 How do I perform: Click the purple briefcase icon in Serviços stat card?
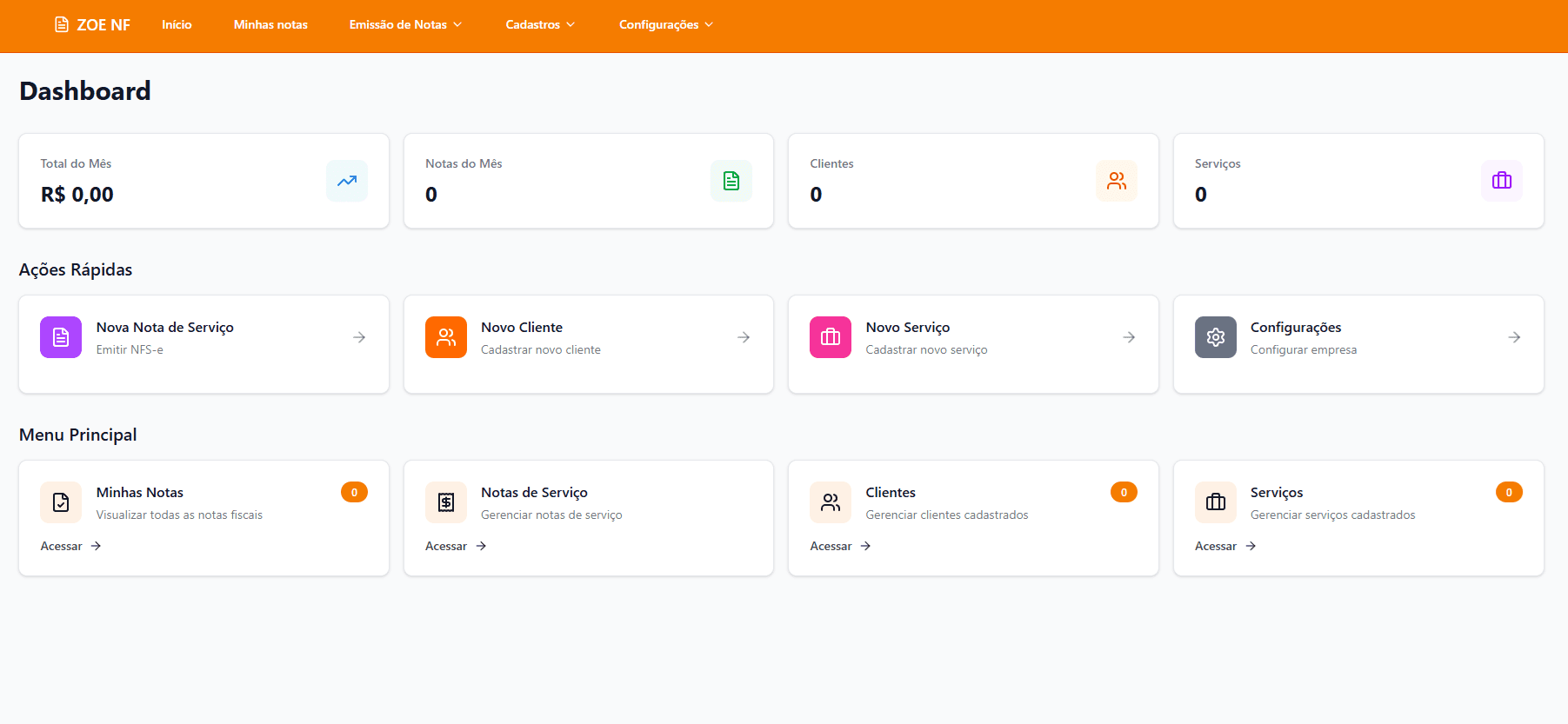[1502, 181]
